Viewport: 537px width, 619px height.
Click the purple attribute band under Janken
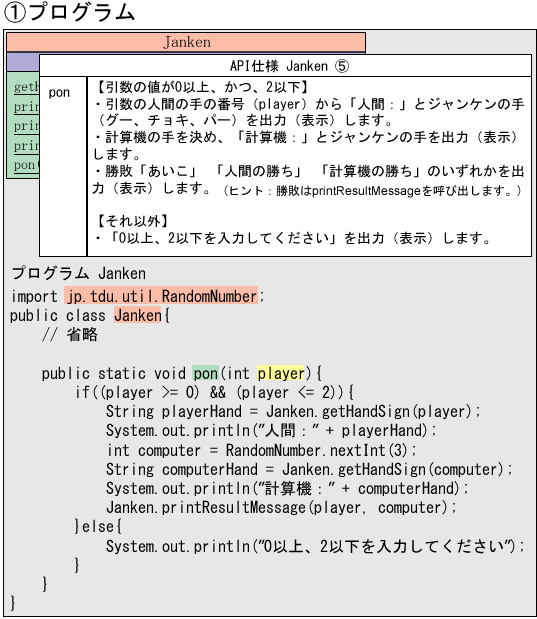[x=23, y=62]
